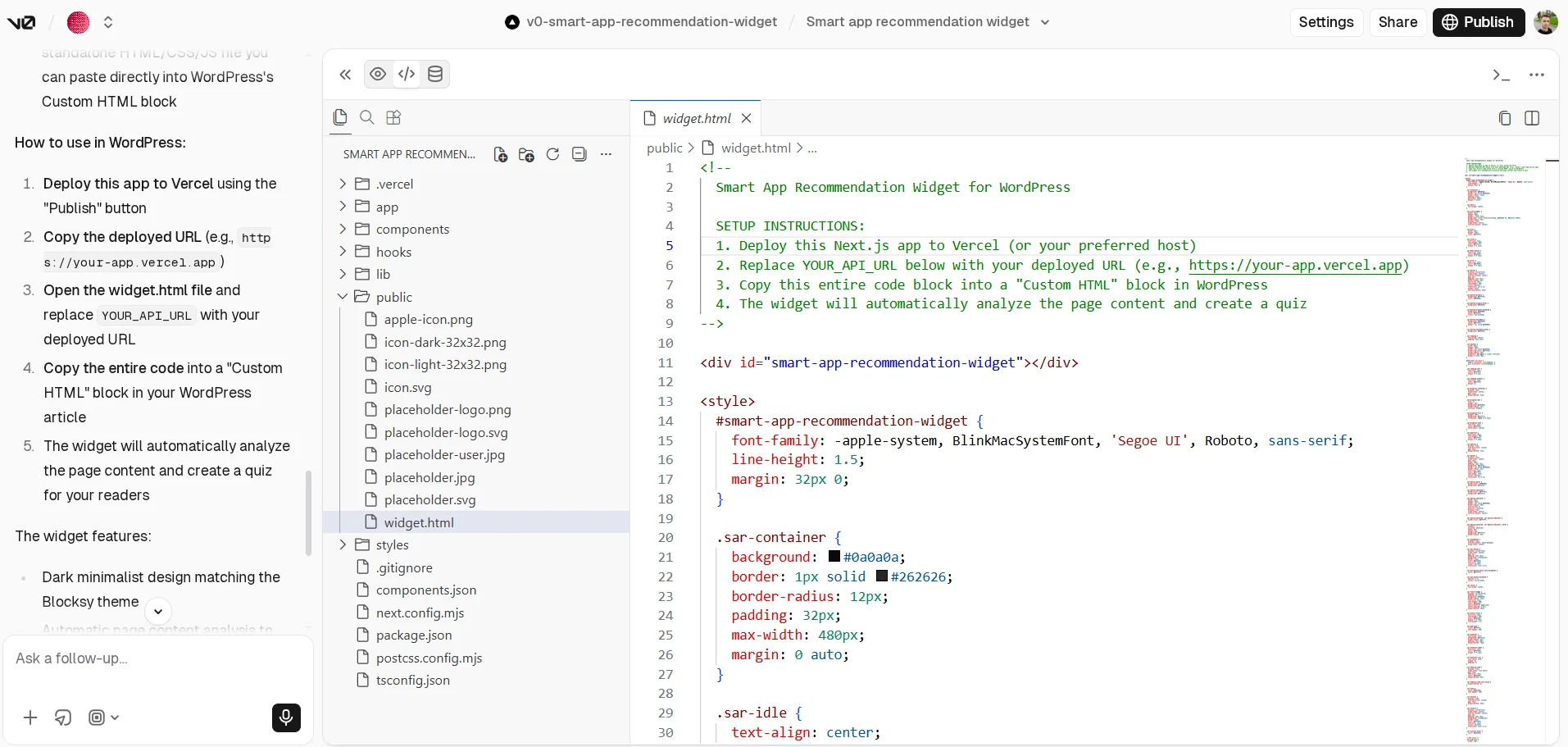Click the Publish button
Screen dimensions: 1568x747
1478,22
